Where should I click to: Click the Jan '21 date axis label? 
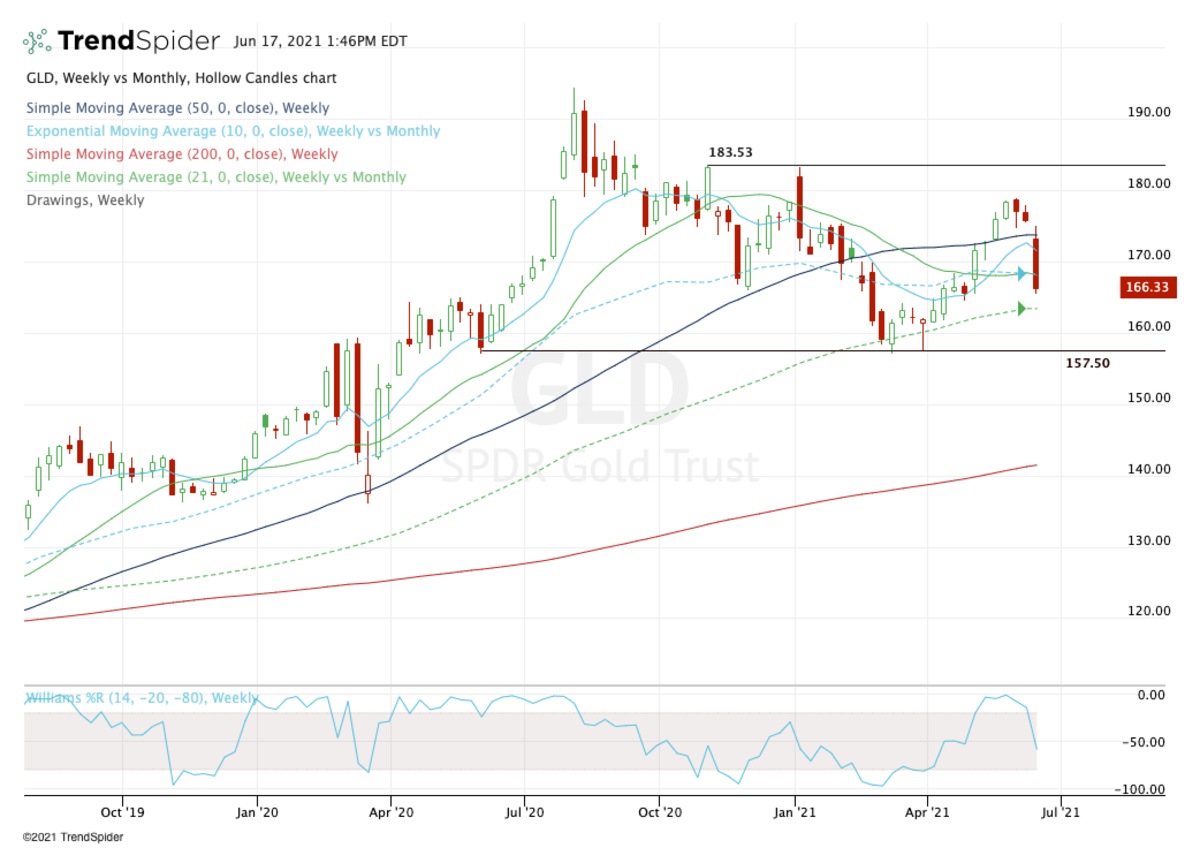point(796,812)
